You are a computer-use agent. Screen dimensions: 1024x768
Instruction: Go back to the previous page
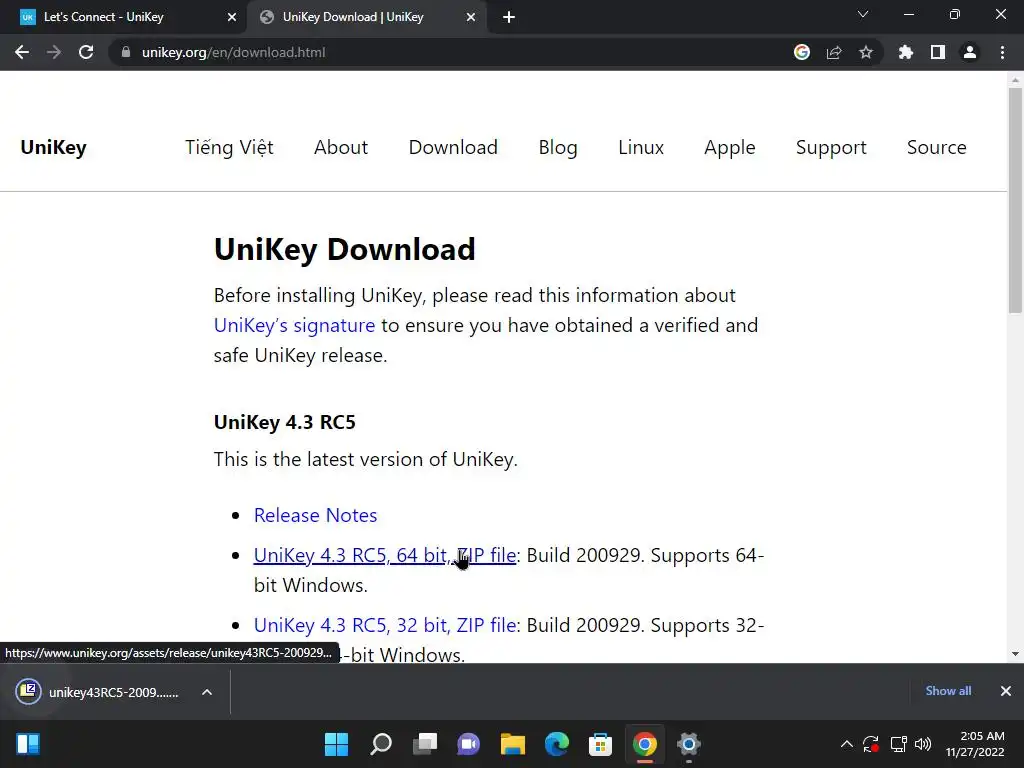(x=22, y=52)
